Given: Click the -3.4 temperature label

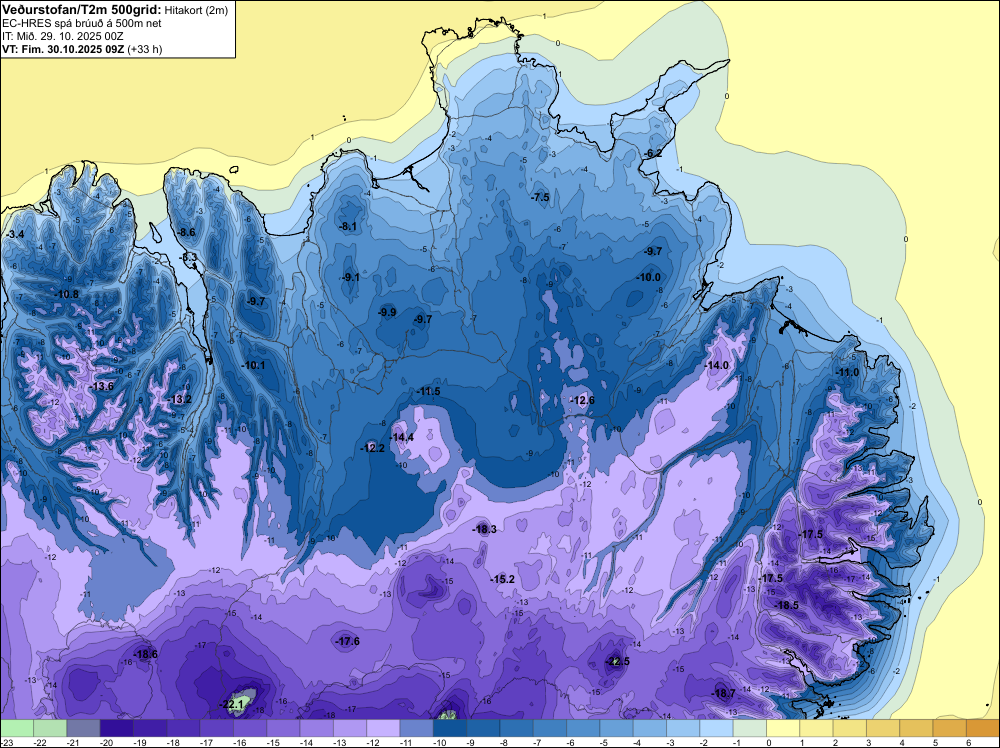Looking at the screenshot, I should click(x=15, y=235).
